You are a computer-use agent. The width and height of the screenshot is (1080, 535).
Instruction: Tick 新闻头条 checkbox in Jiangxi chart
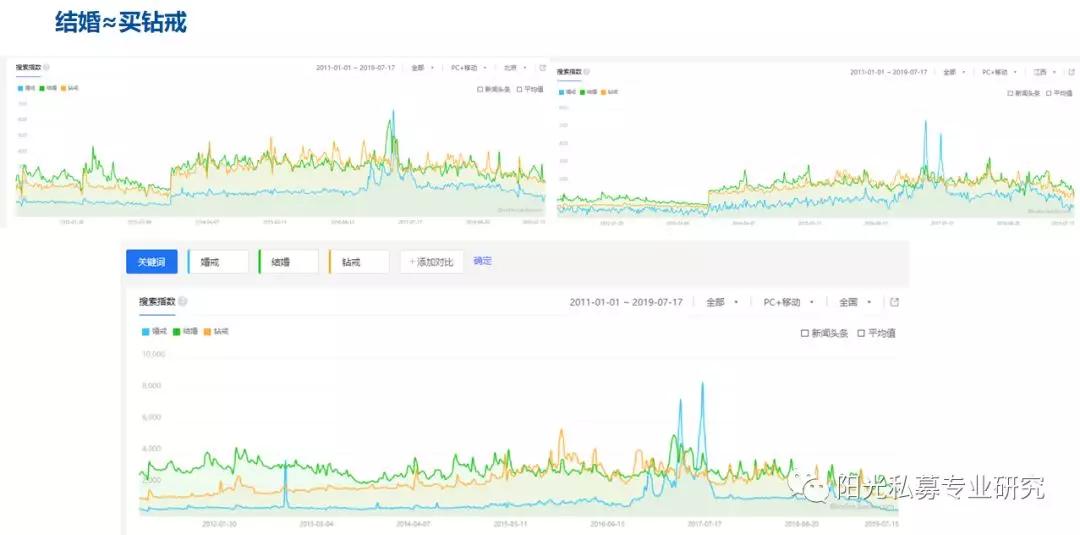(1010, 93)
